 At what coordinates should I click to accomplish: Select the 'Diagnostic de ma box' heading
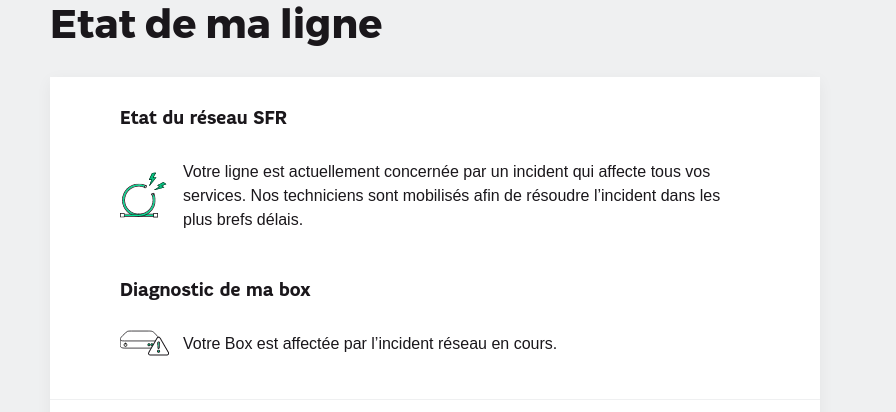point(215,290)
